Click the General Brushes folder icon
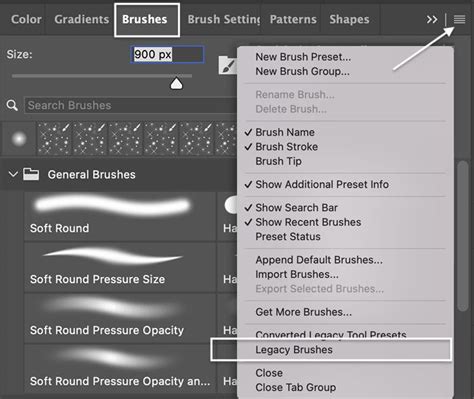 pos(31,174)
